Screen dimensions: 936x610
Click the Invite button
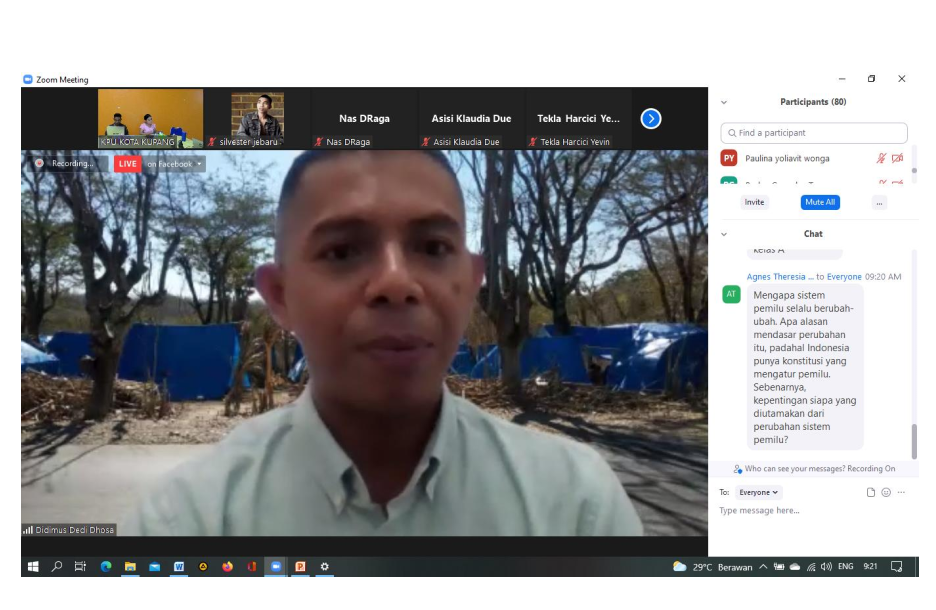coord(754,202)
